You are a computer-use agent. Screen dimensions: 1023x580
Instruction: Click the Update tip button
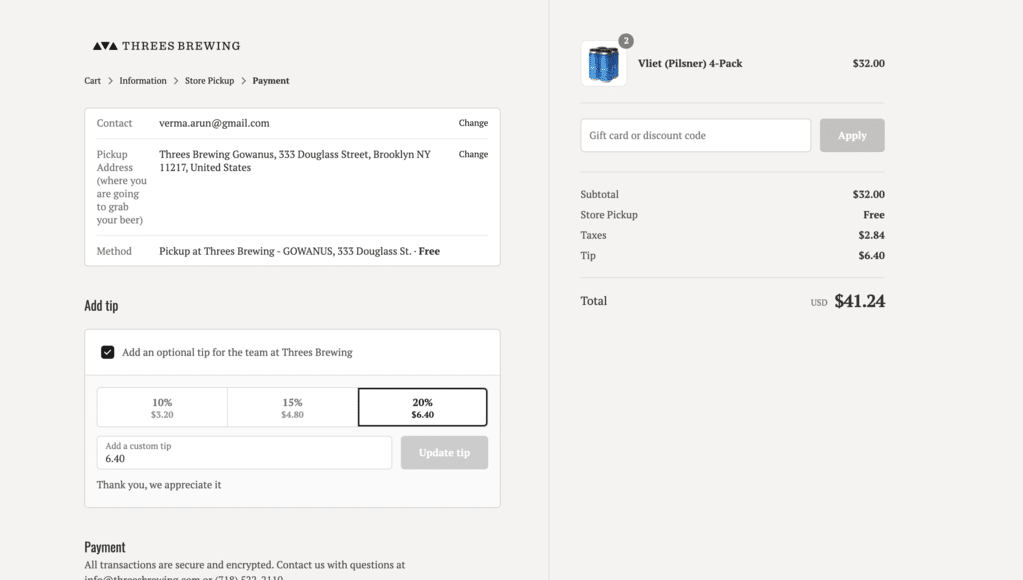coord(444,453)
